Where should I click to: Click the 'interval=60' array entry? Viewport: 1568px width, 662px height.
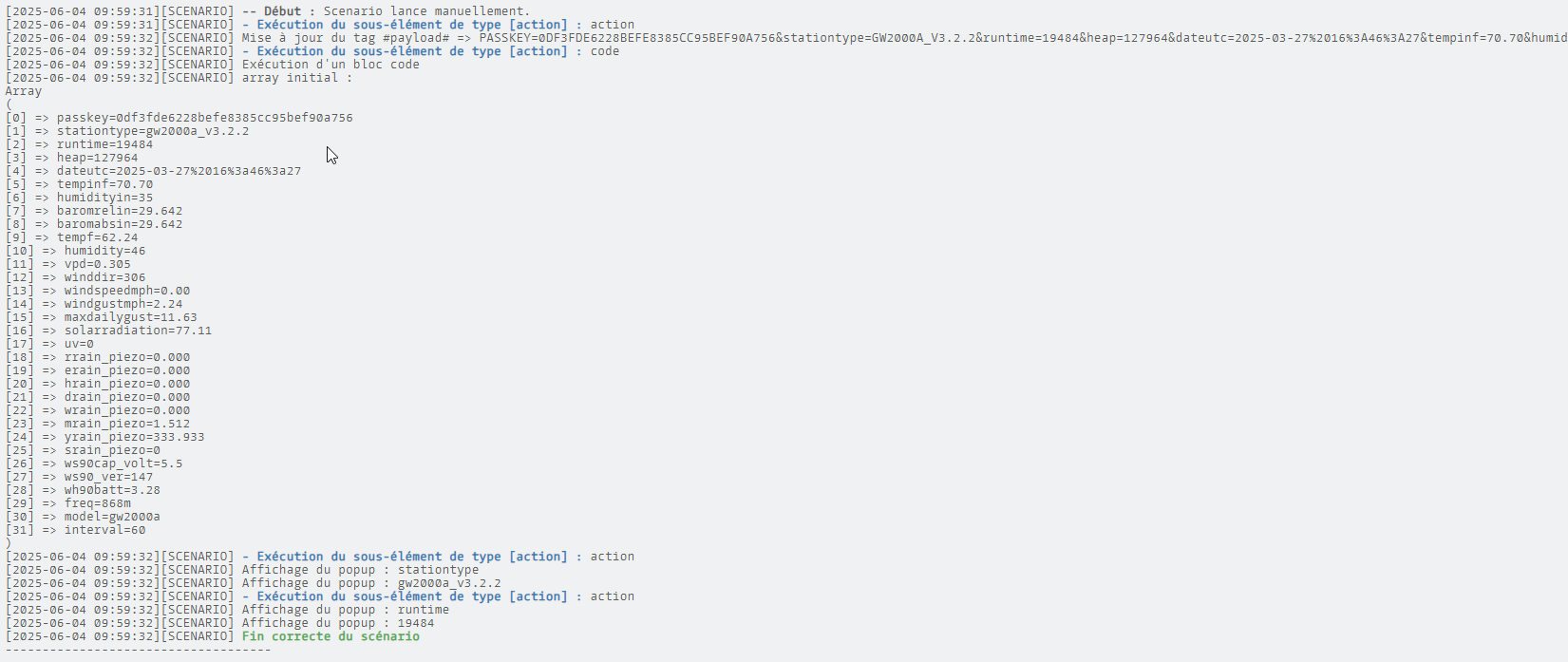104,530
